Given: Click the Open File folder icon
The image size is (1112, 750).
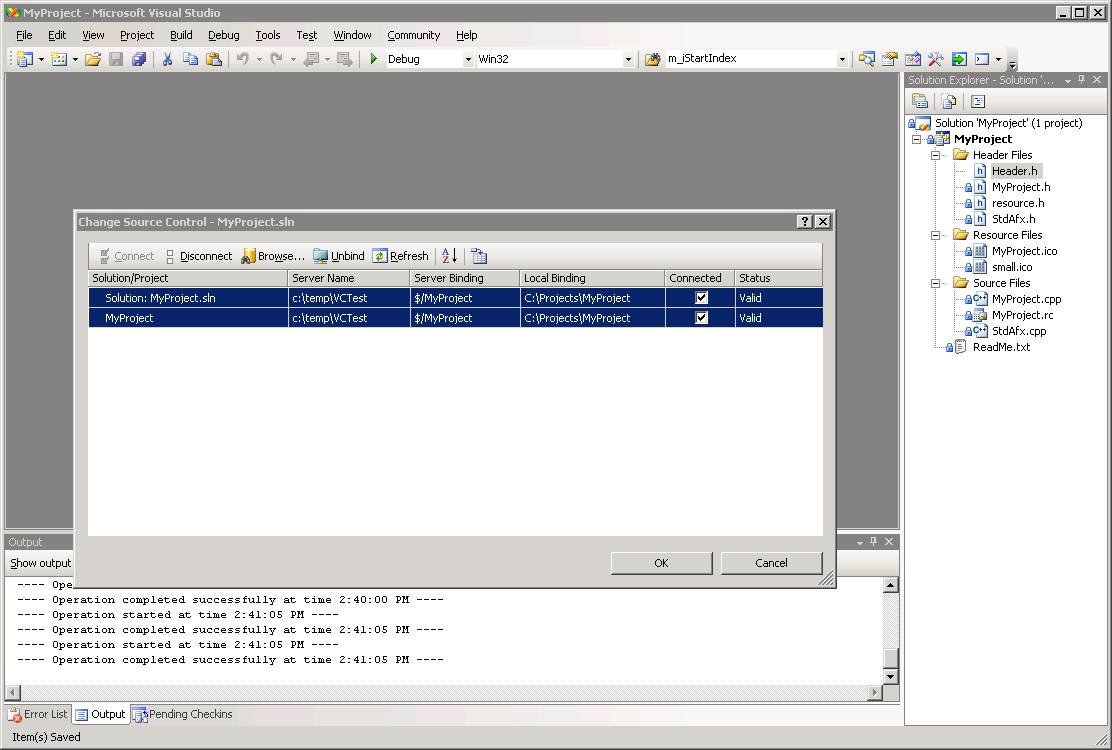Looking at the screenshot, I should pyautogui.click(x=93, y=59).
